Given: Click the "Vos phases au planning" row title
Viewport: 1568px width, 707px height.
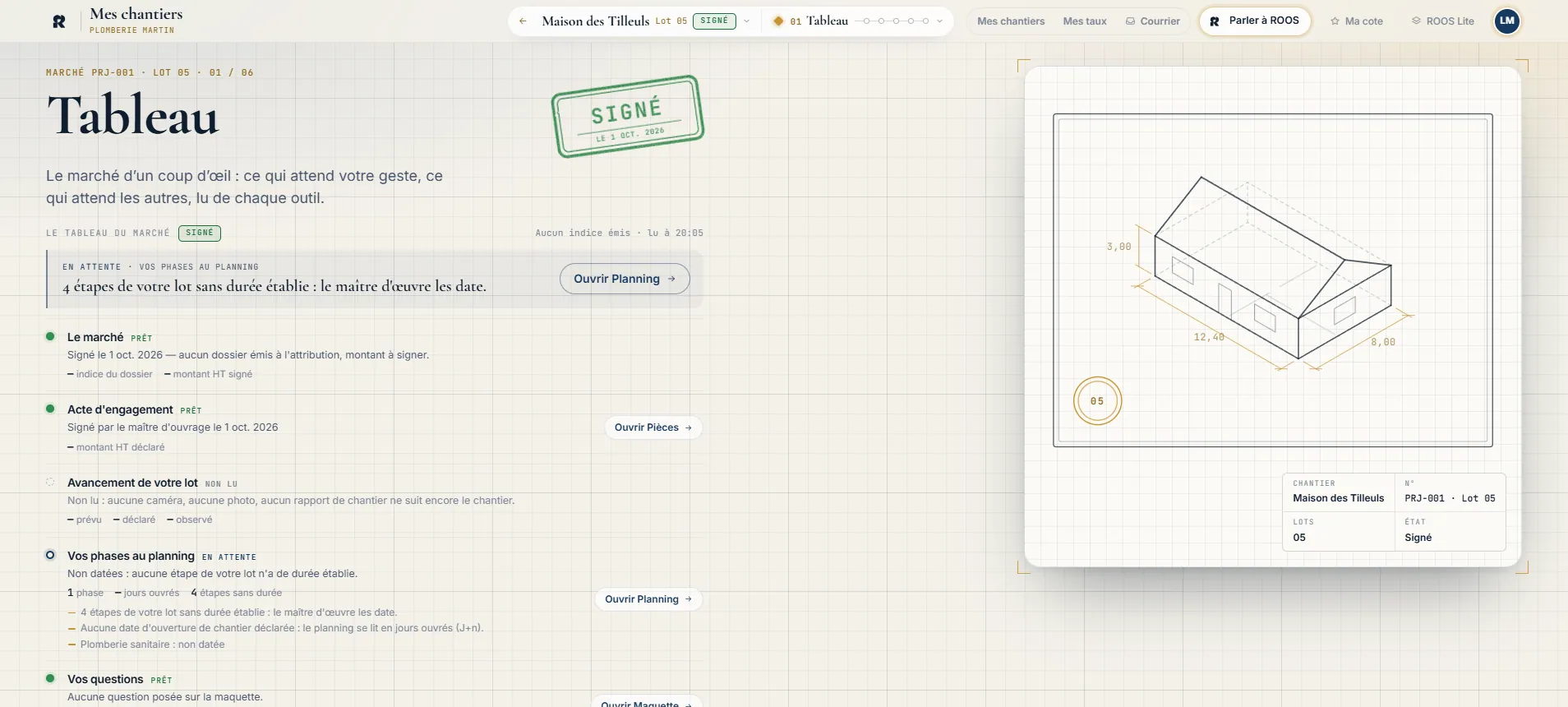Looking at the screenshot, I should coord(131,556).
